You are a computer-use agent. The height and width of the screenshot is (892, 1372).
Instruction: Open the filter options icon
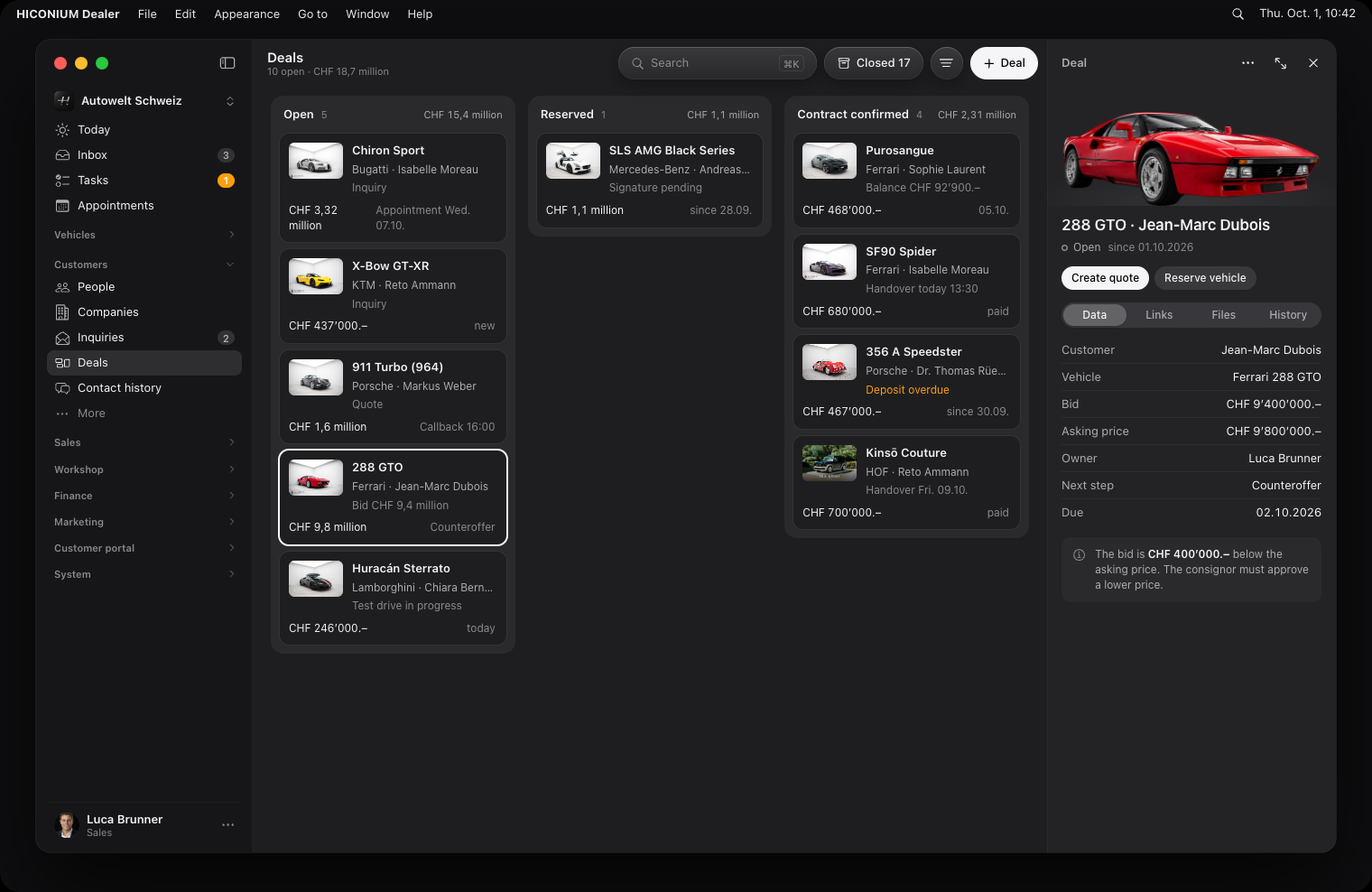(946, 63)
